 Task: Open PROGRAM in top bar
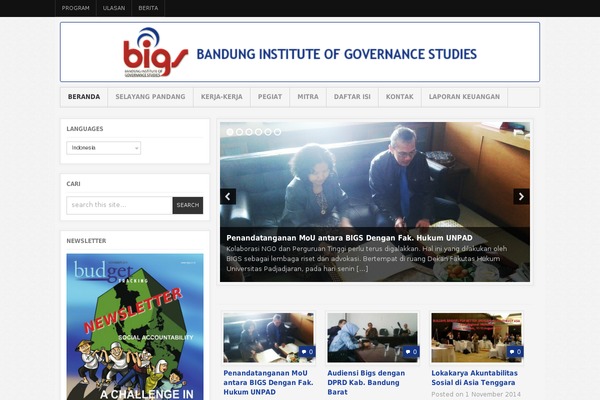(76, 8)
